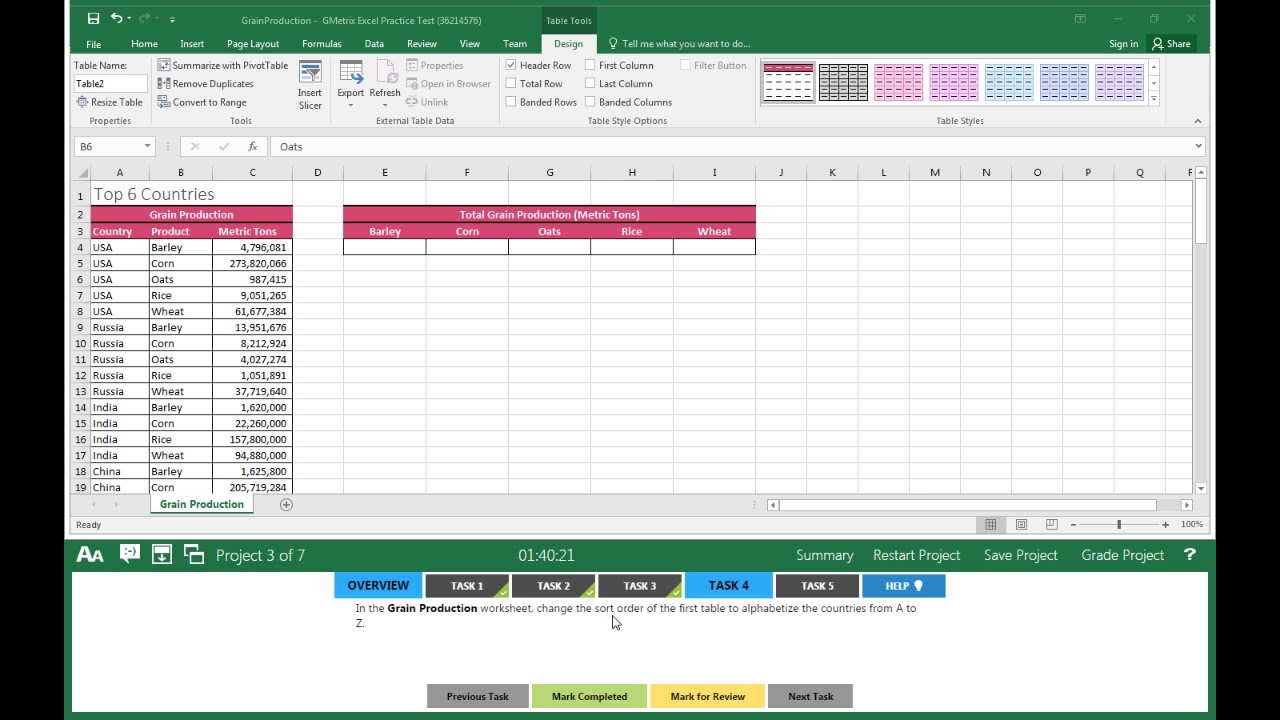This screenshot has height=720, width=1280.
Task: Switch to Normal view icon in status bar
Action: (990, 525)
